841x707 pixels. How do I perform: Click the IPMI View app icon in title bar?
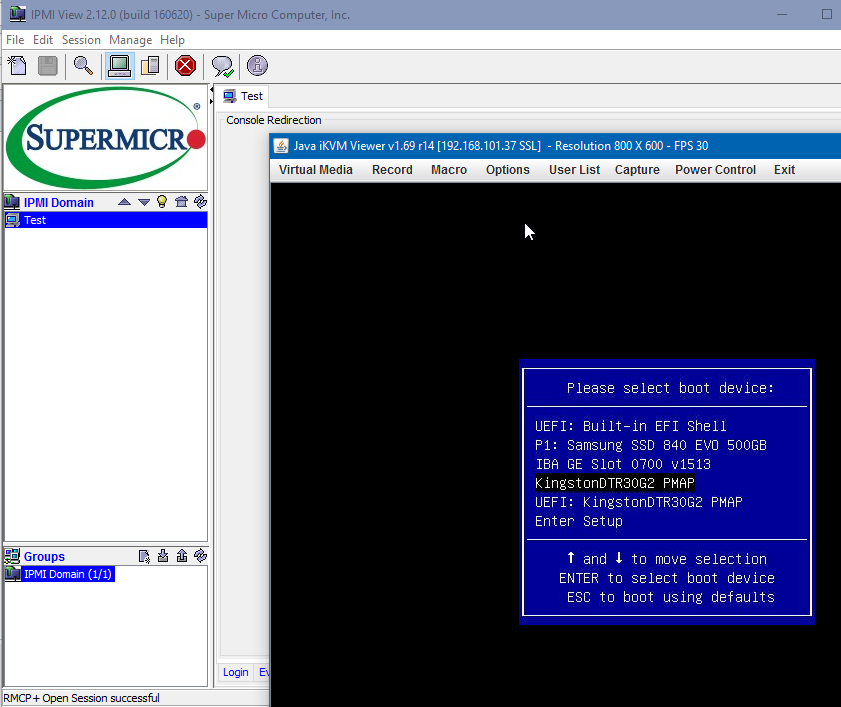click(x=17, y=14)
